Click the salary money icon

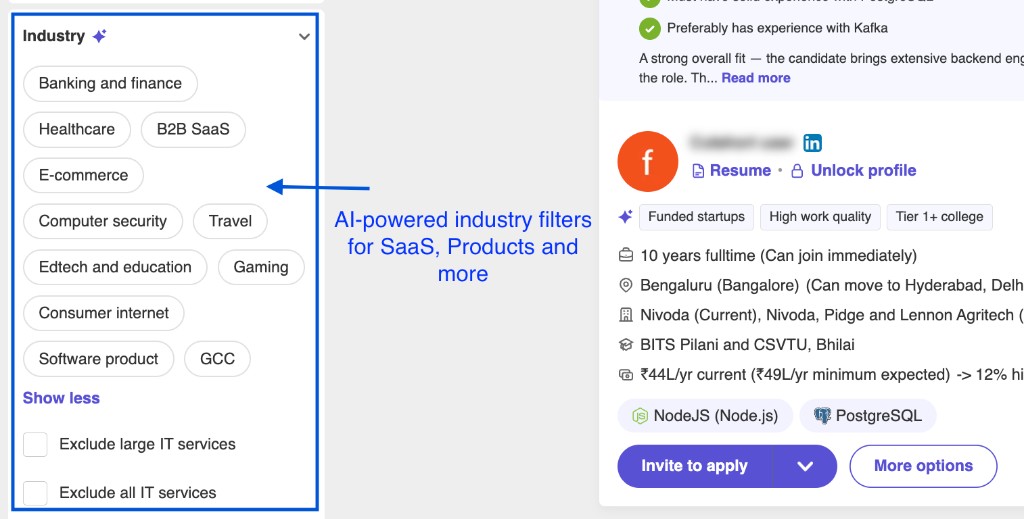[626, 375]
